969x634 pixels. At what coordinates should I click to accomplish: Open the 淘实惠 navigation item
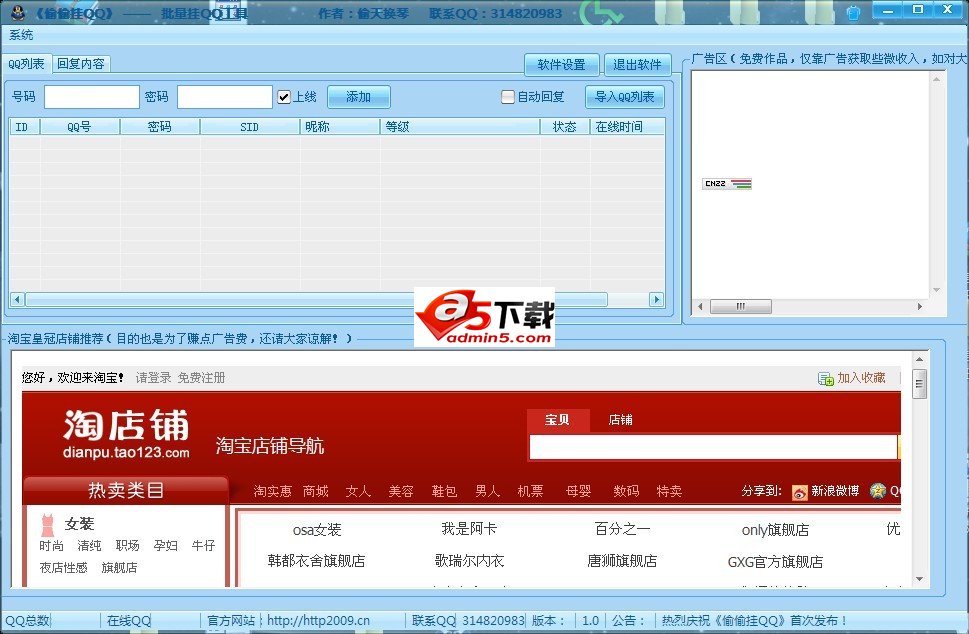273,491
